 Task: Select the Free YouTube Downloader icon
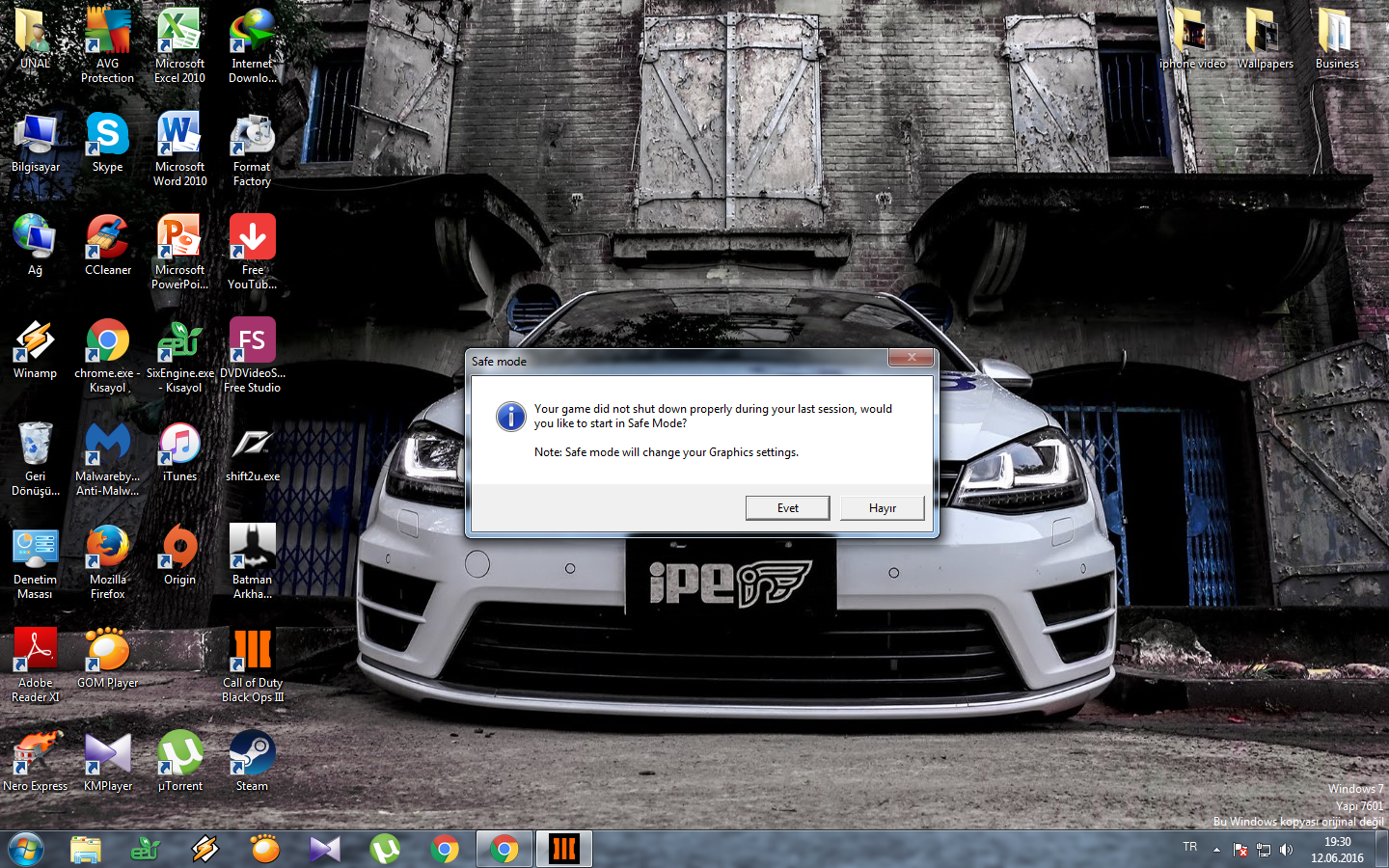252,252
